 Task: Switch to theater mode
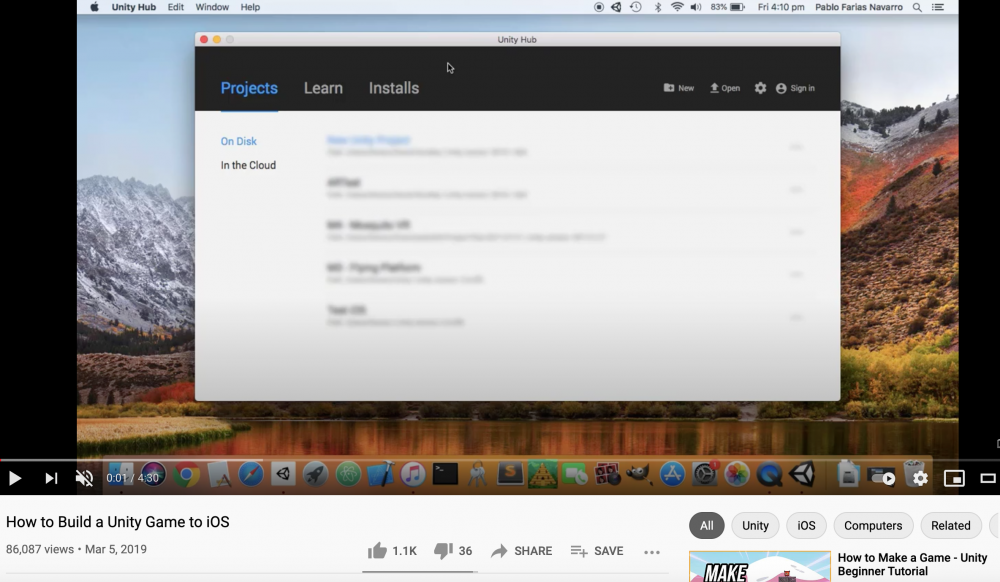tap(988, 478)
